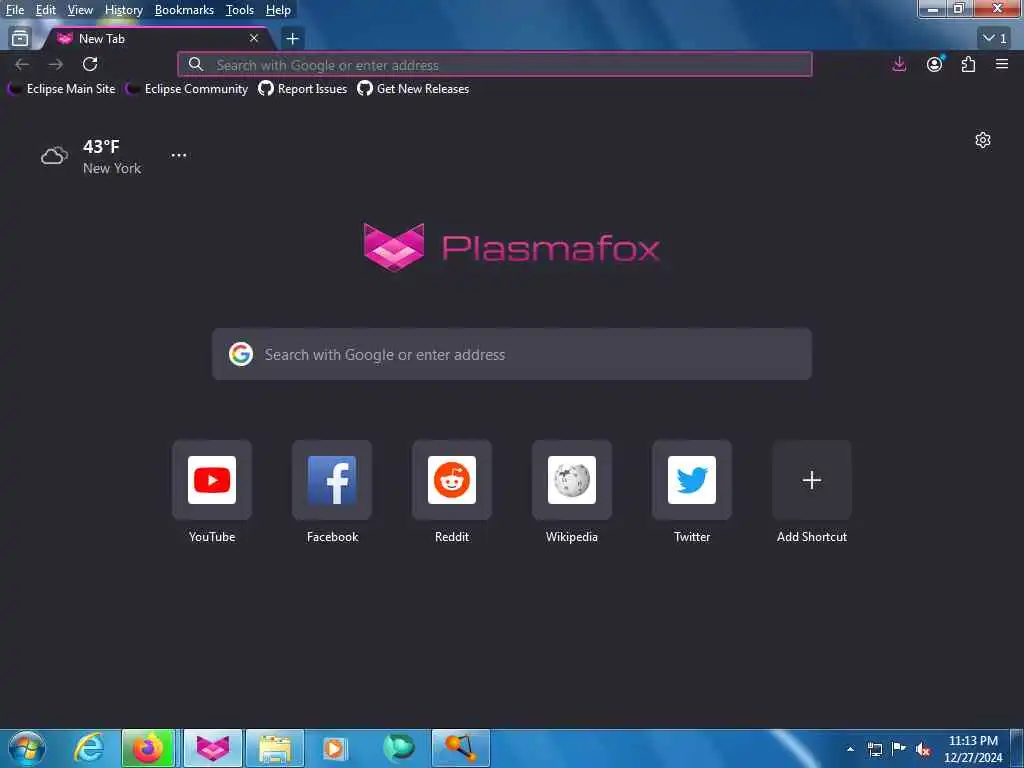Open the Help menu
Screen dimensions: 1024x768
click(278, 10)
